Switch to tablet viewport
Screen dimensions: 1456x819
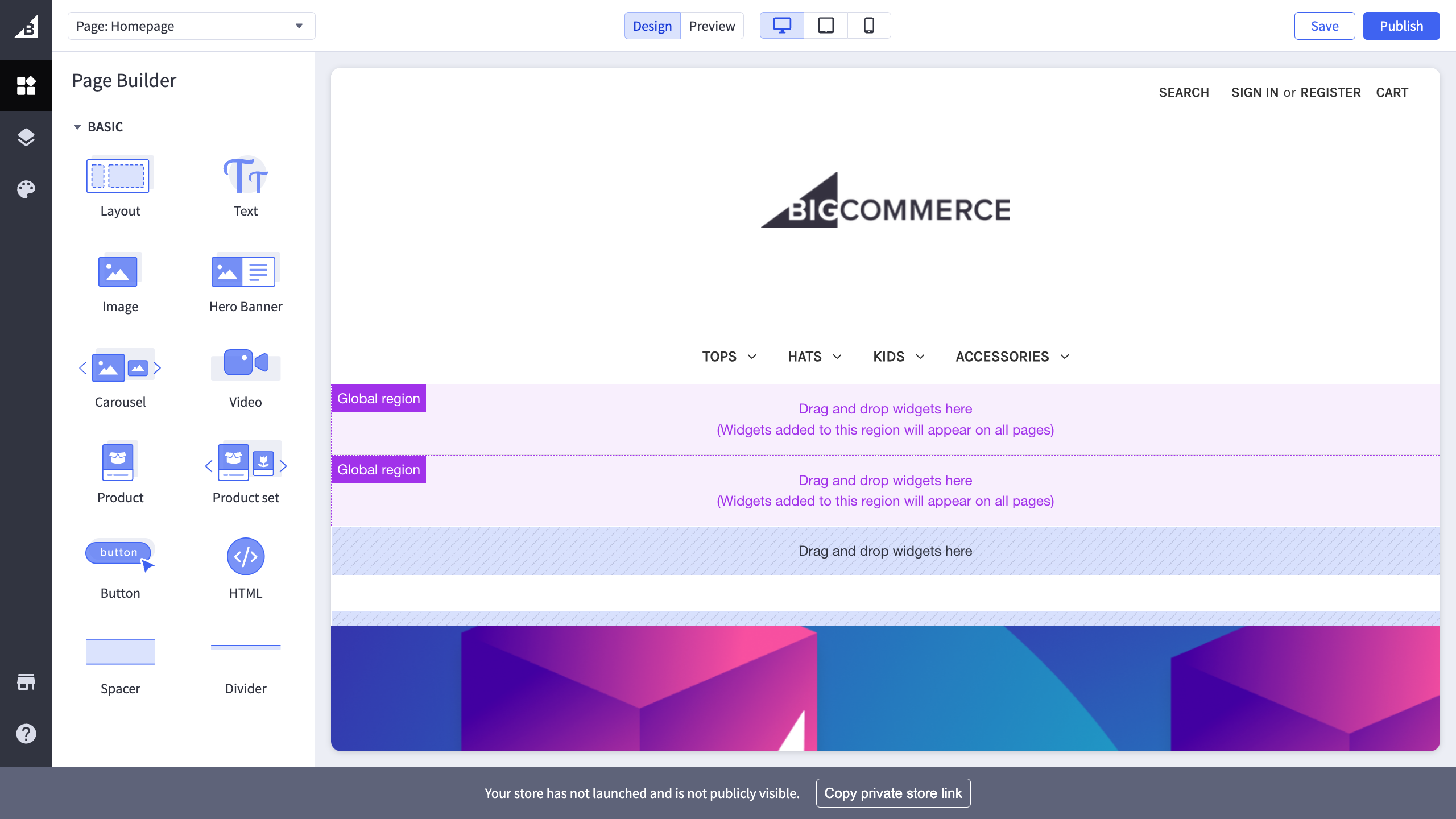pos(826,26)
